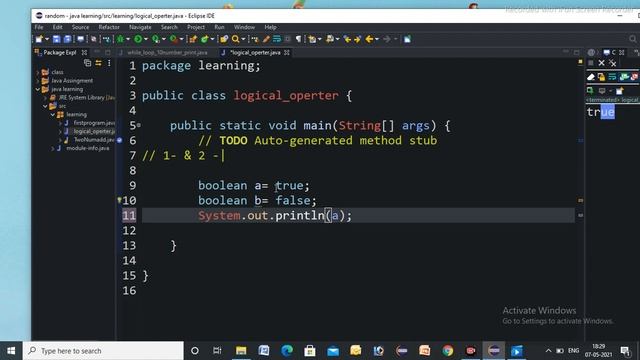Open the Debug dropdown arrow
This screenshot has width=640, height=360.
pyautogui.click(x=128, y=39)
